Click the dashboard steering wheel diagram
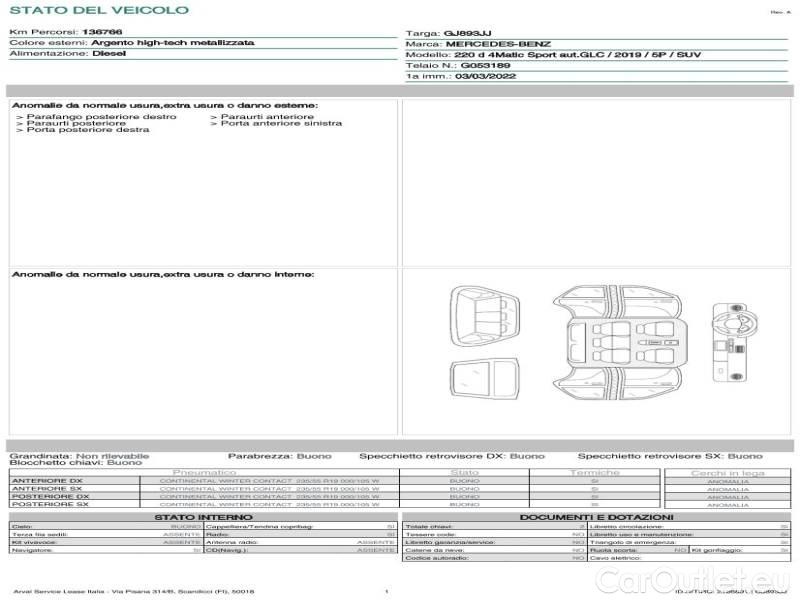This screenshot has height=600, width=800. 734,342
